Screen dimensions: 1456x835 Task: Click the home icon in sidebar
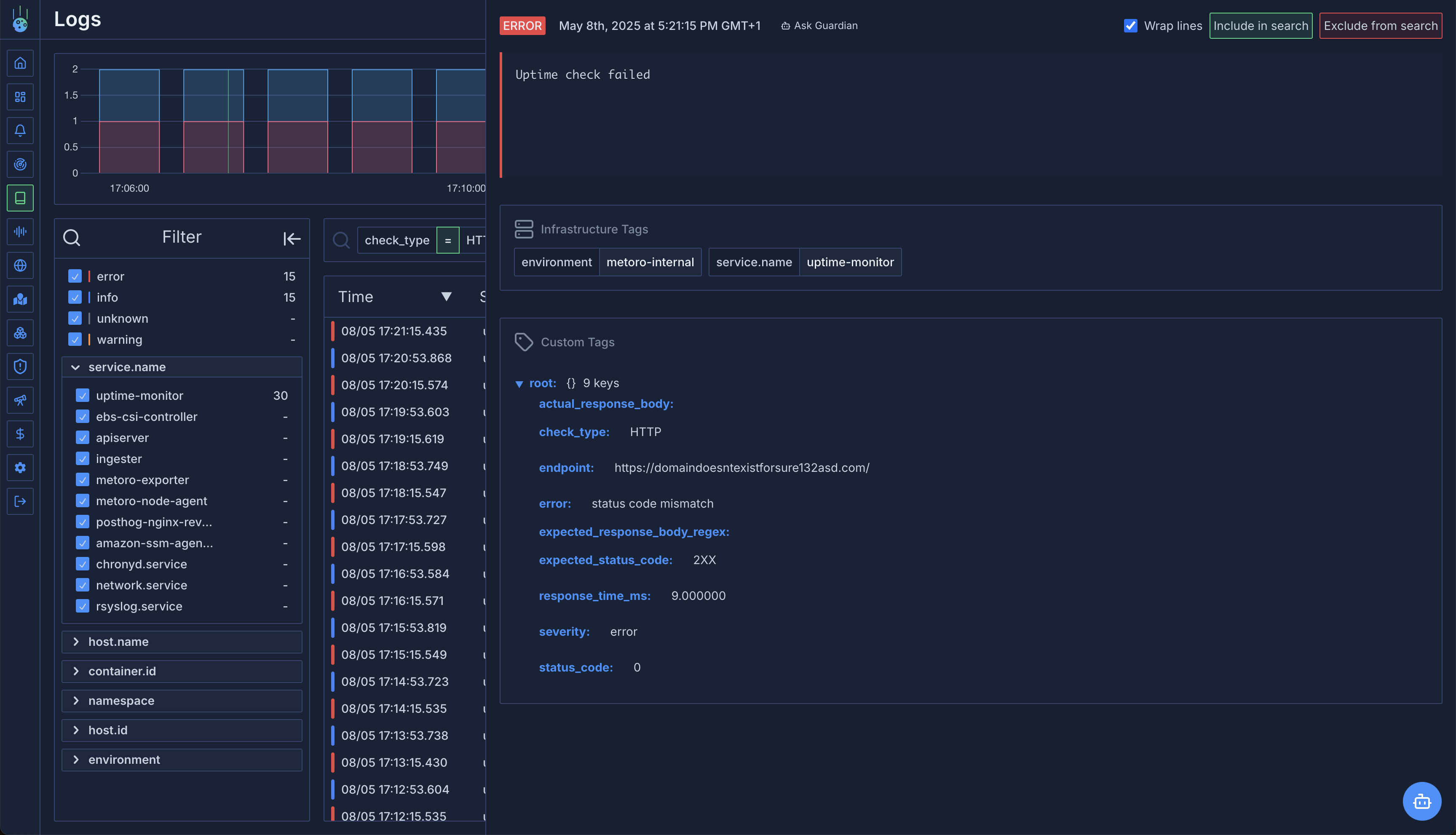point(20,63)
